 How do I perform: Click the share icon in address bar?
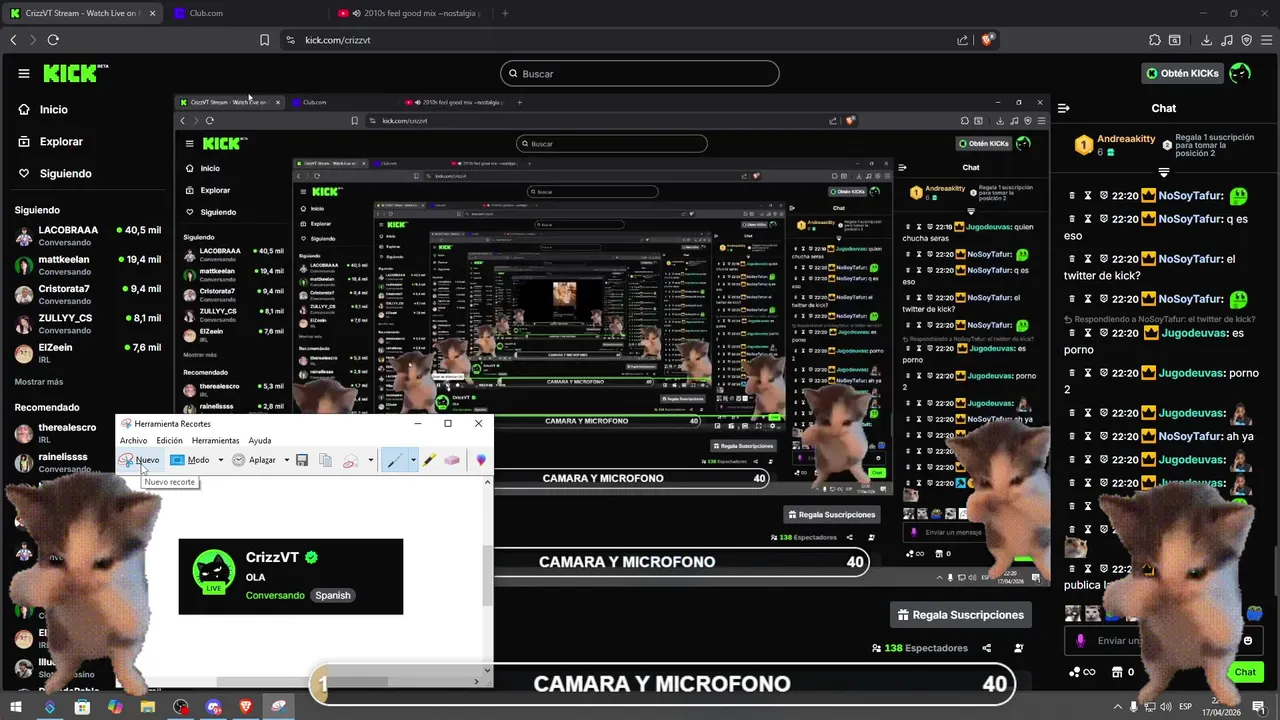[x=962, y=40]
